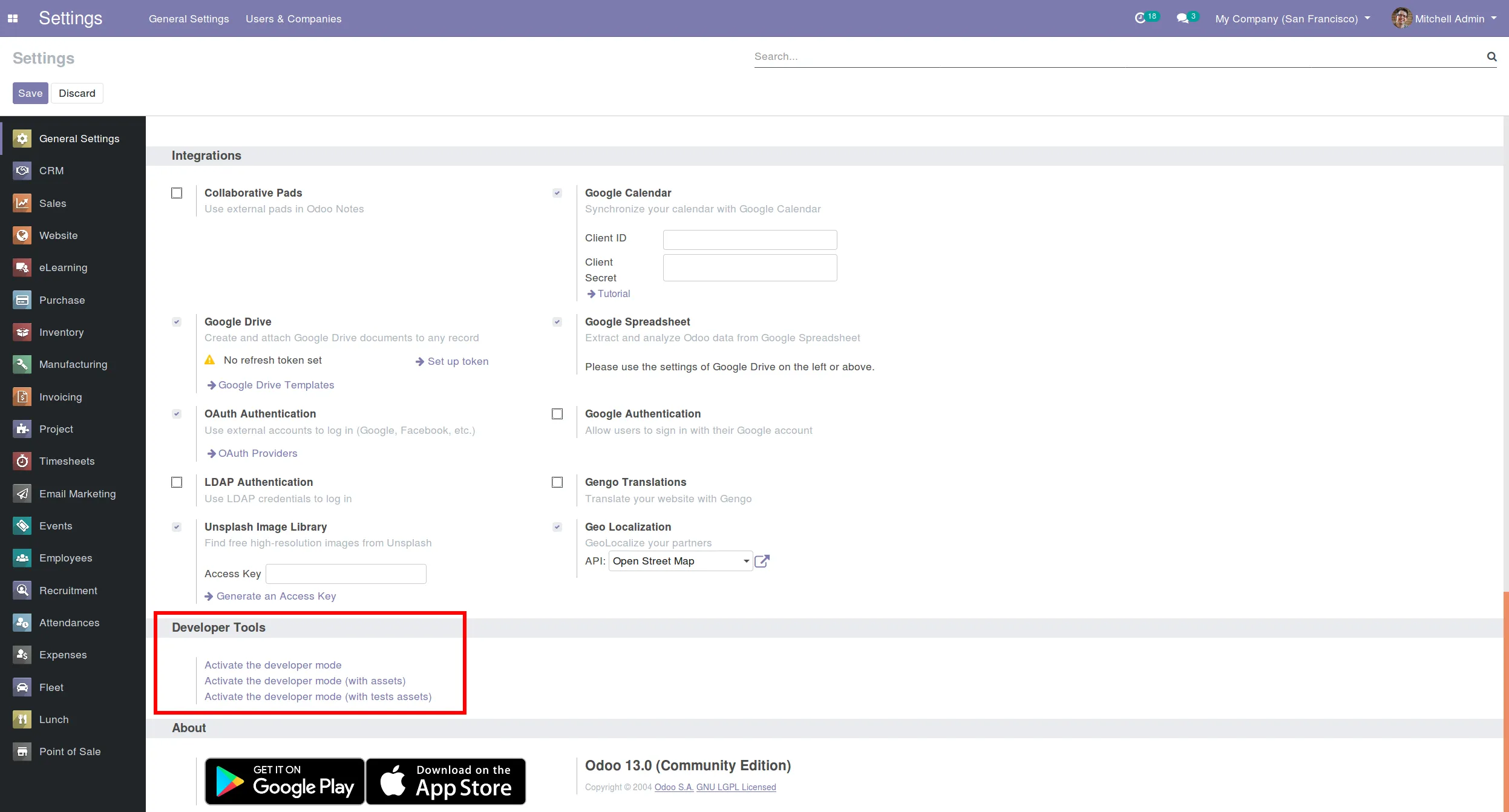This screenshot has height=812, width=1509.
Task: Click Activate the developer mode link
Action: pyautogui.click(x=273, y=665)
